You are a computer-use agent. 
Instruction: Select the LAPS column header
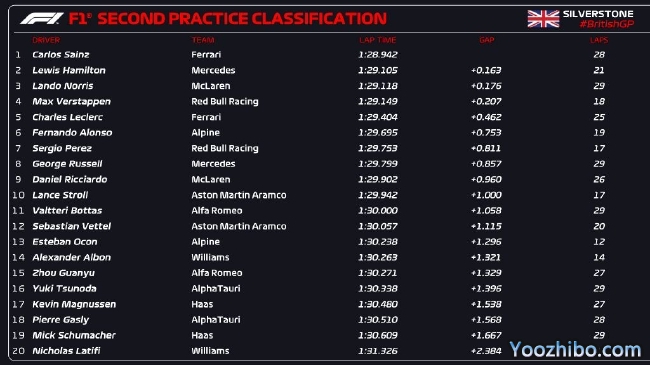click(x=599, y=40)
